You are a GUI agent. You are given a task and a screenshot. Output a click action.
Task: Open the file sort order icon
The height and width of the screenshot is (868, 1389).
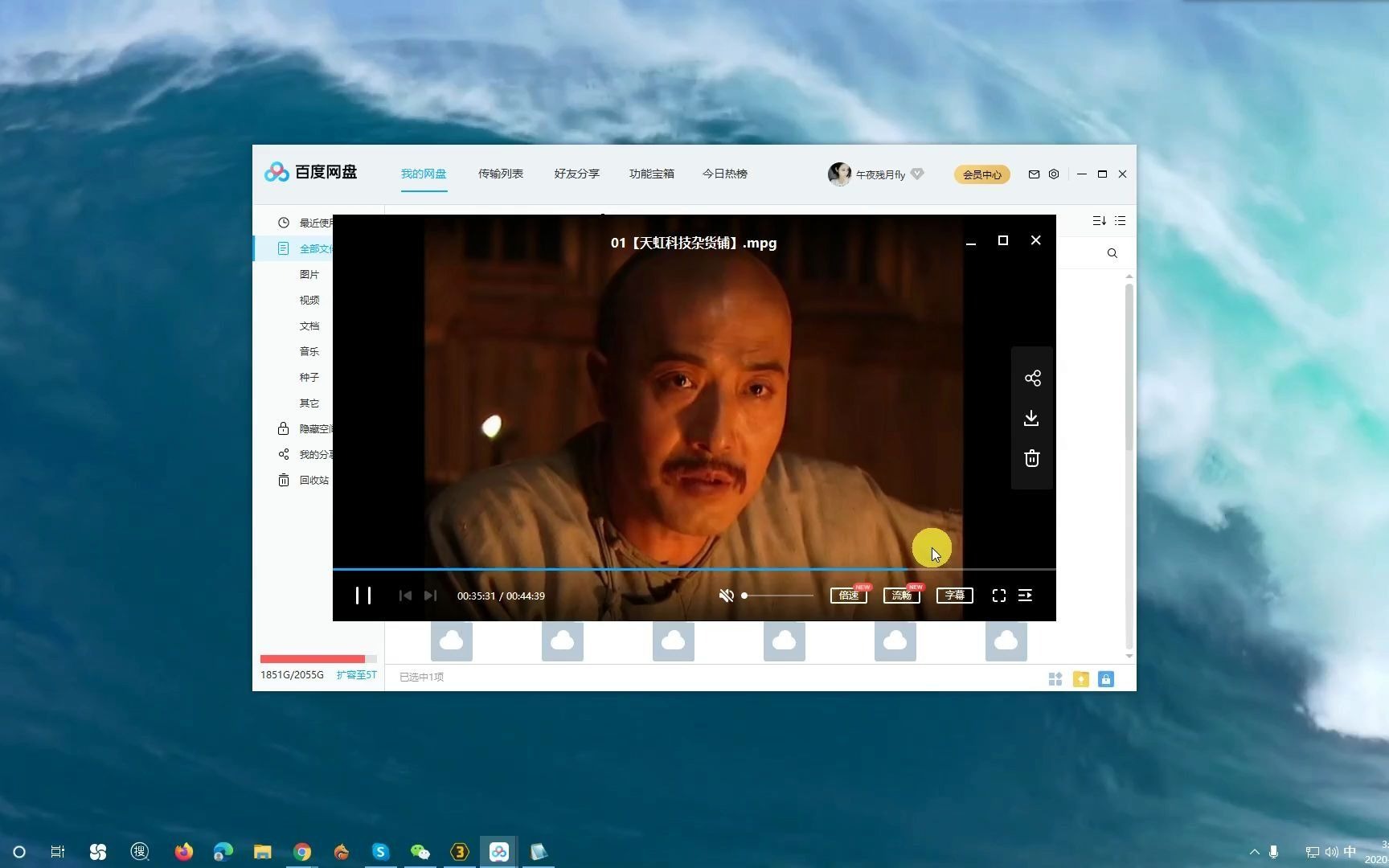pos(1099,221)
